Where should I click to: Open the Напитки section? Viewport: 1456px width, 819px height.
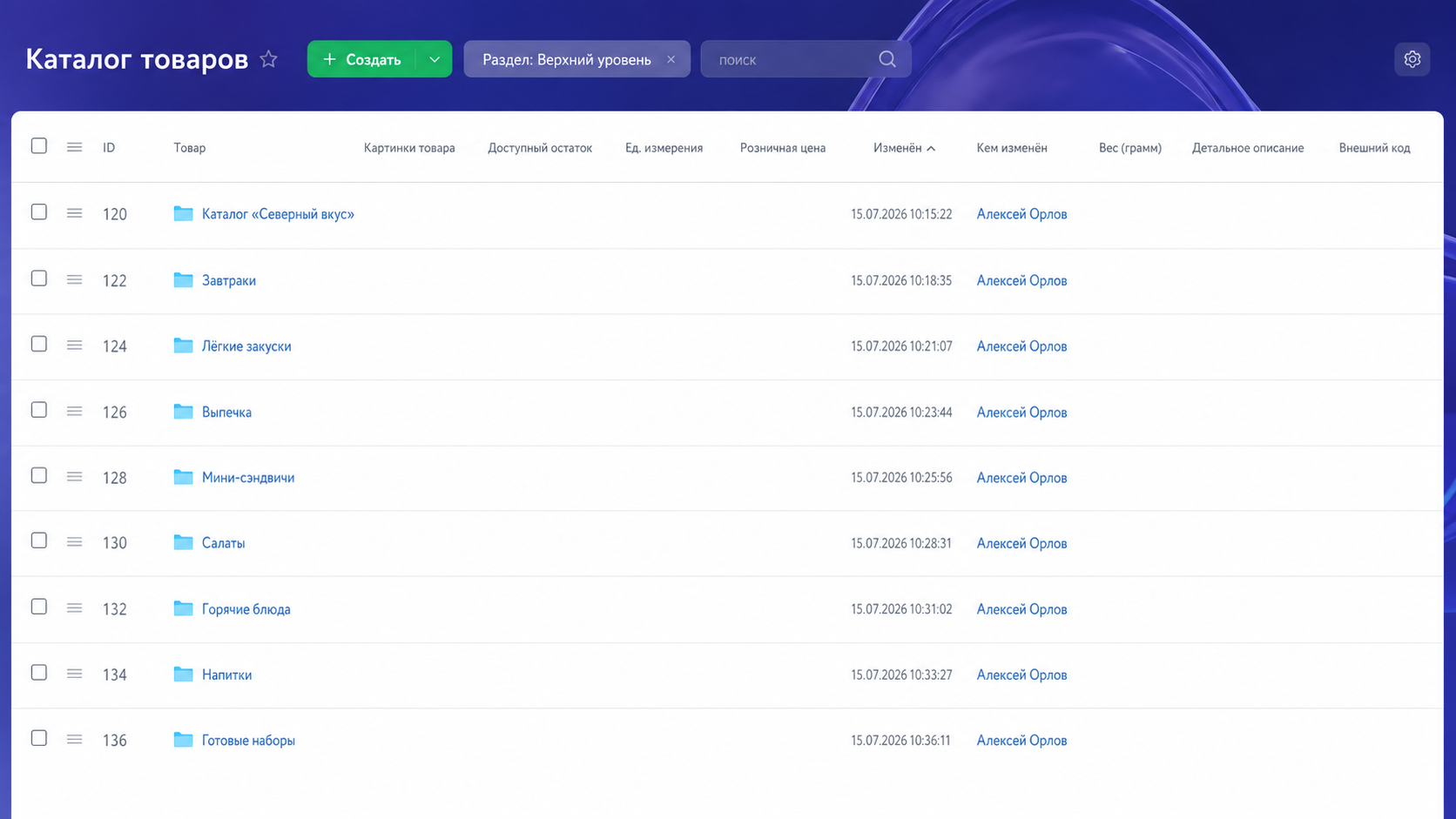226,675
